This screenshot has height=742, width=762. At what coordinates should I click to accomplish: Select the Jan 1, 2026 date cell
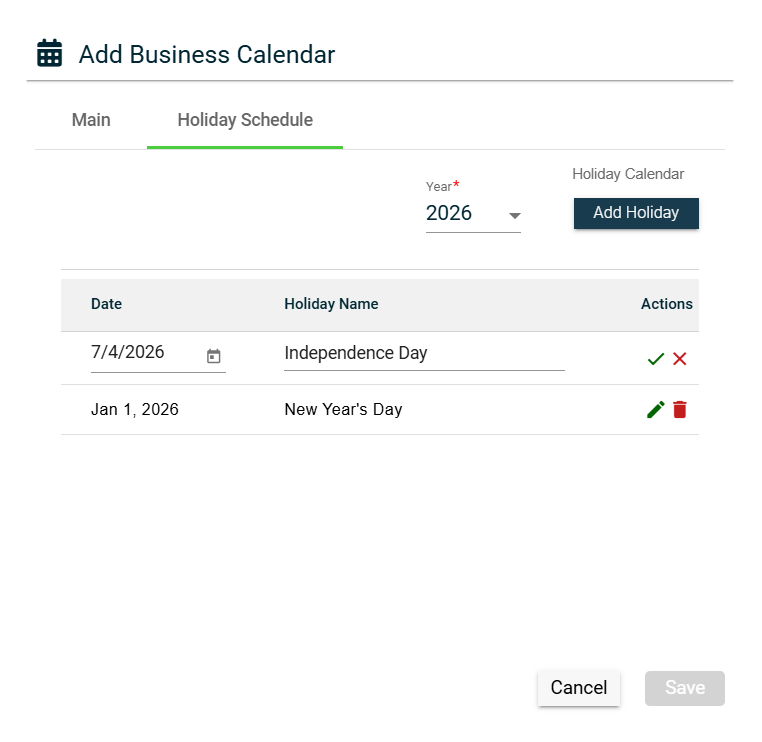[135, 409]
